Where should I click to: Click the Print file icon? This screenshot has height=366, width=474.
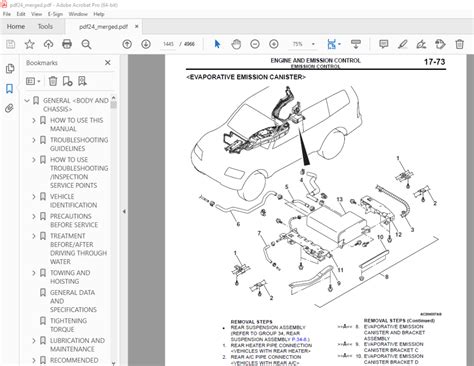pos(67,44)
